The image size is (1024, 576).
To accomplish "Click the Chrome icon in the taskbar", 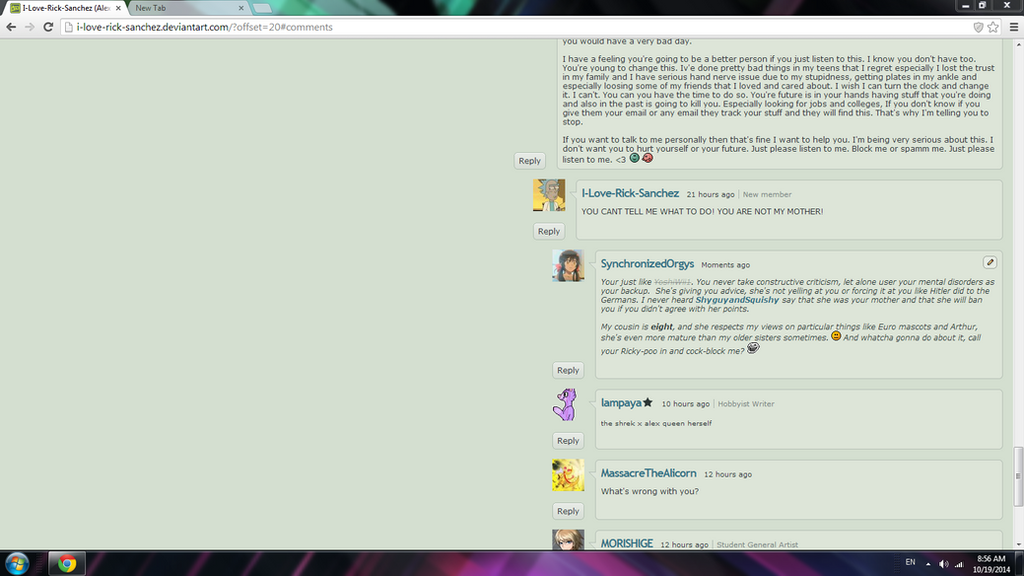I will 67,563.
